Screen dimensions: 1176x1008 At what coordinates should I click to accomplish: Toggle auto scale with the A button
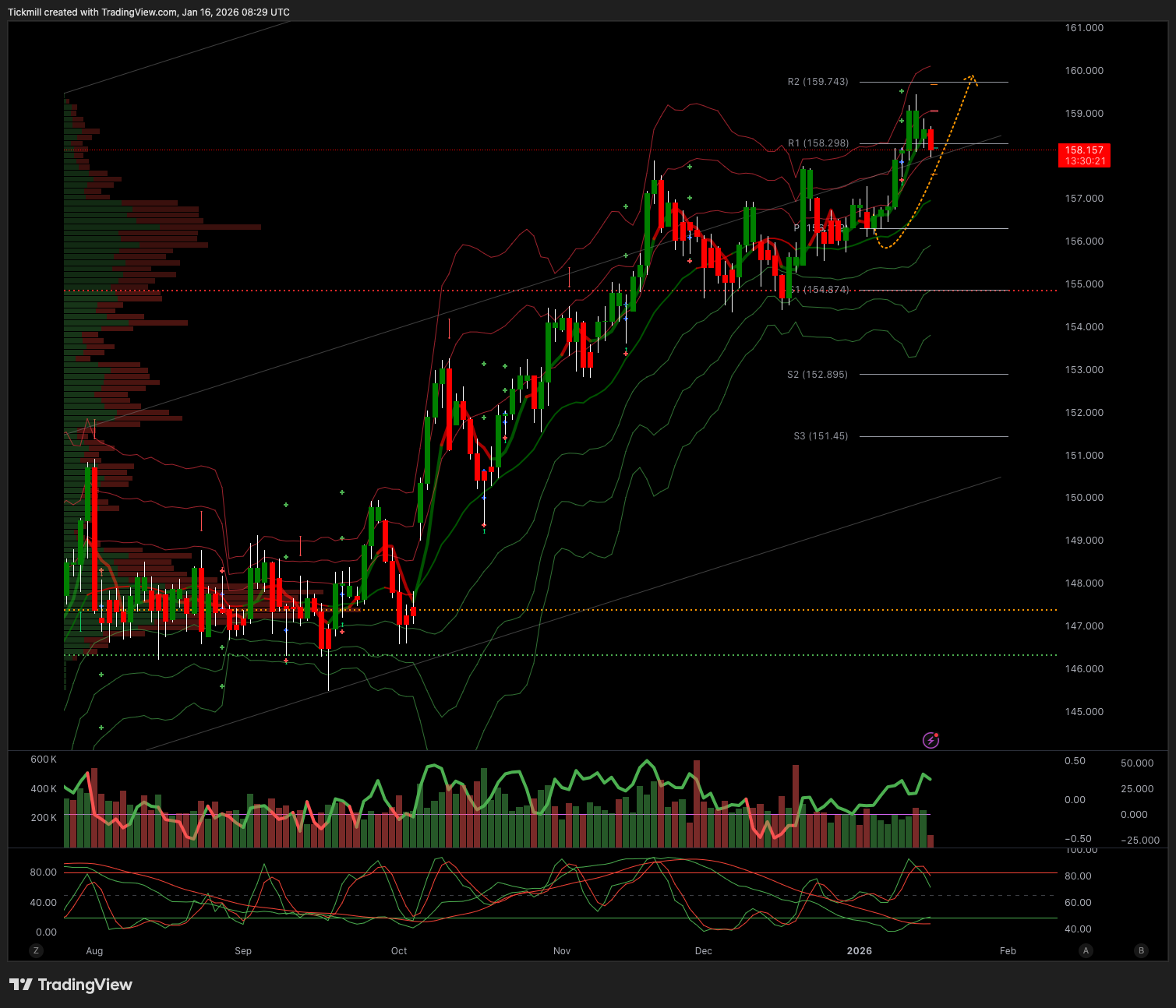(x=1086, y=950)
